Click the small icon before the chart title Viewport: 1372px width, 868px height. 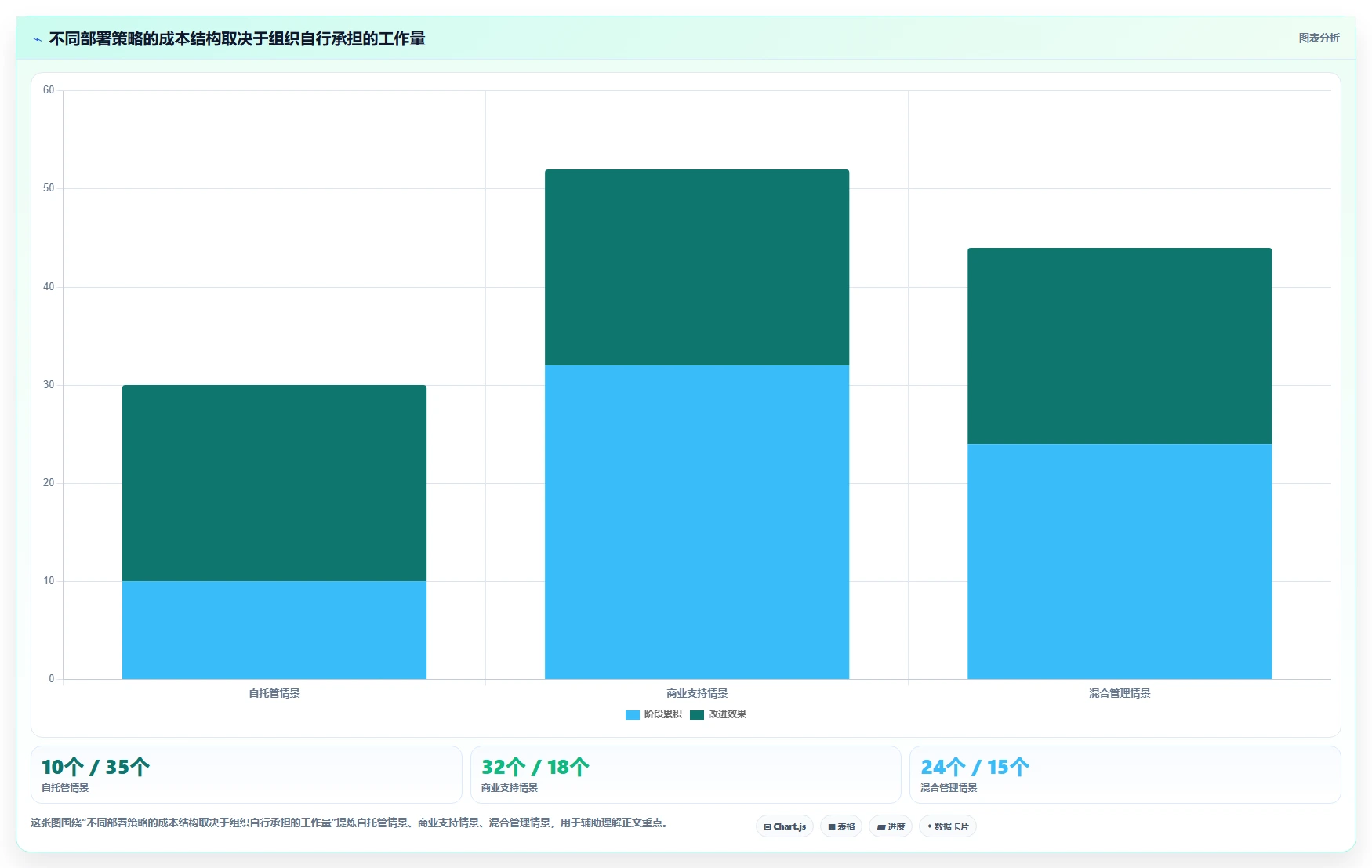[37, 39]
